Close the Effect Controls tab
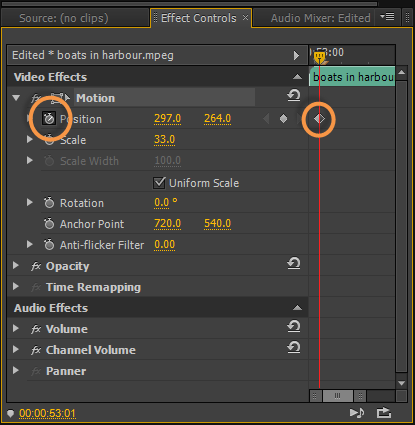 [x=245, y=17]
